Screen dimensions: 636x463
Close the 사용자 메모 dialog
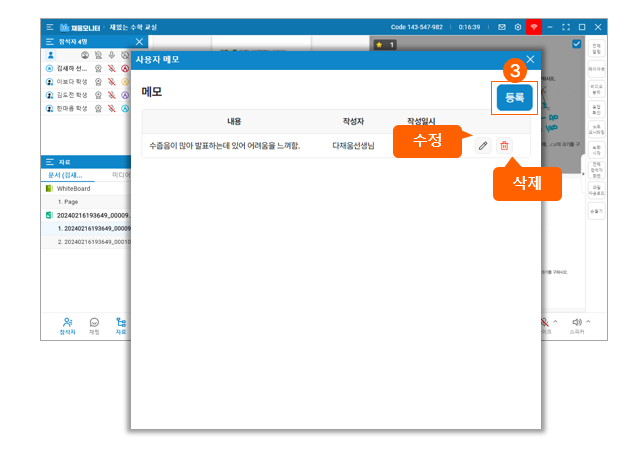coord(530,60)
